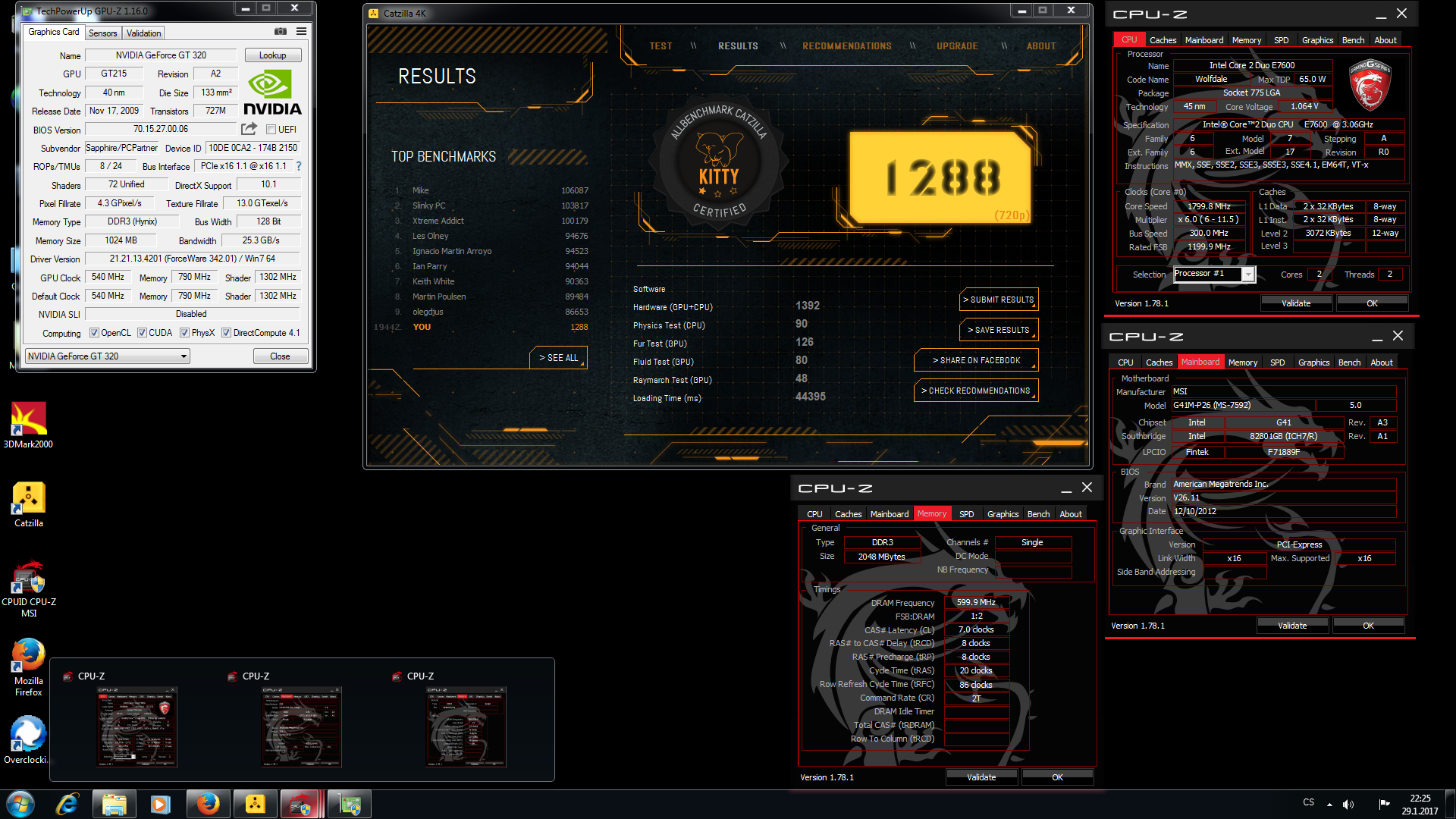Open the Mozilla Firefox desktop shortcut
Viewport: 1456px width, 819px height.
coord(28,667)
